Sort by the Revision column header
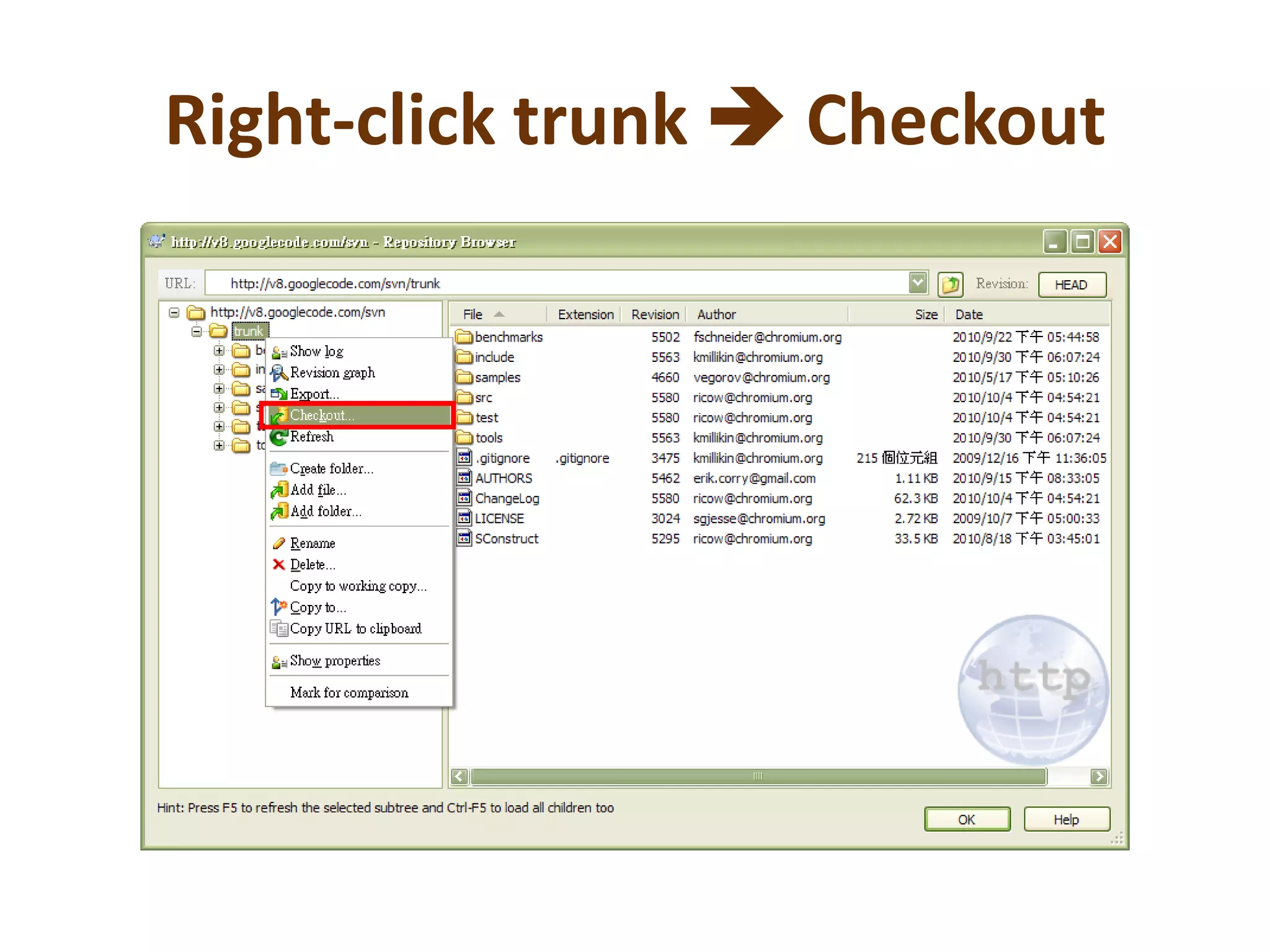Image resolution: width=1270 pixels, height=952 pixels. tap(655, 314)
